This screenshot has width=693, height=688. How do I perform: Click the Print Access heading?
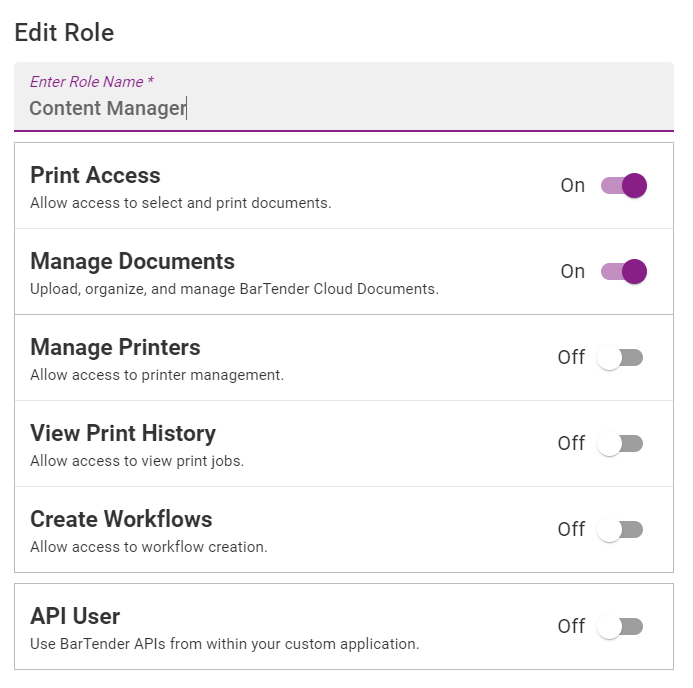point(95,175)
